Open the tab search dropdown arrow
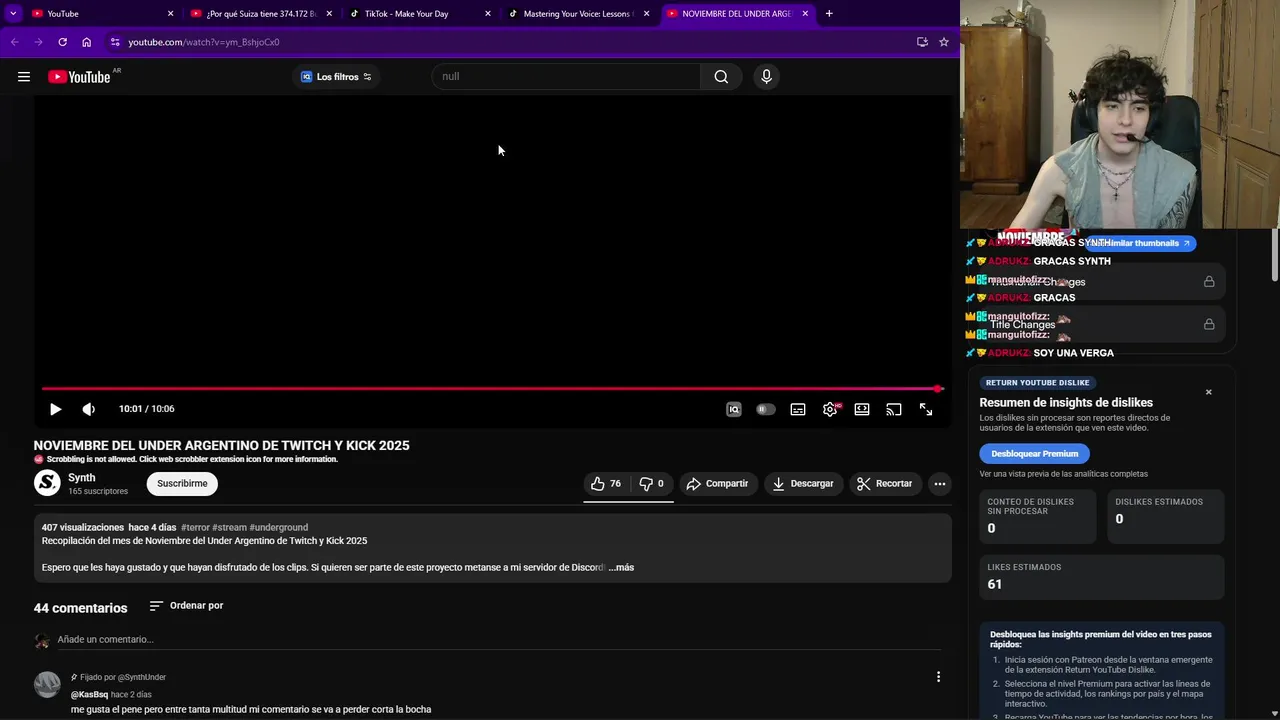 [13, 14]
